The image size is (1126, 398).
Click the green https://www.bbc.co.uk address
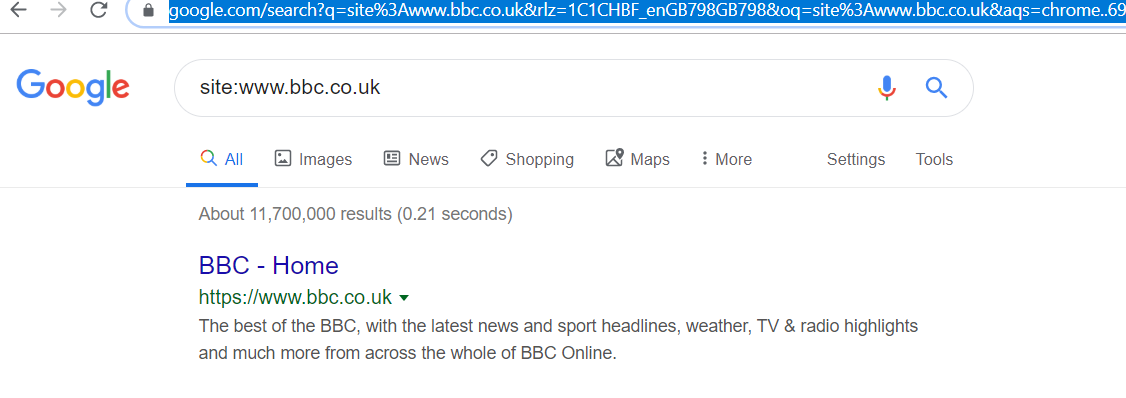tap(295, 297)
